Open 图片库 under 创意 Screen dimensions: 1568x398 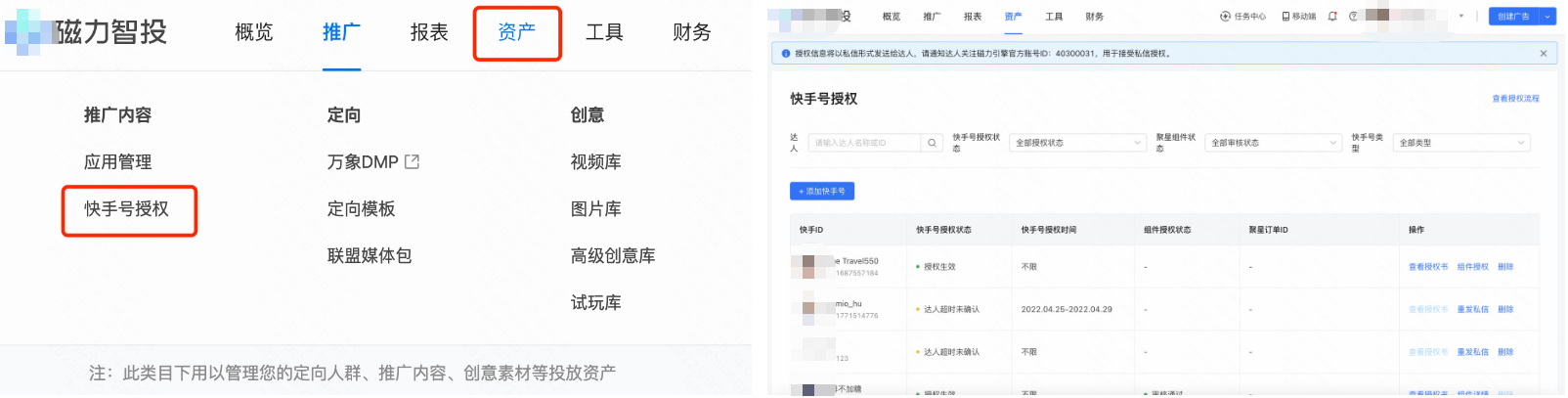point(596,209)
